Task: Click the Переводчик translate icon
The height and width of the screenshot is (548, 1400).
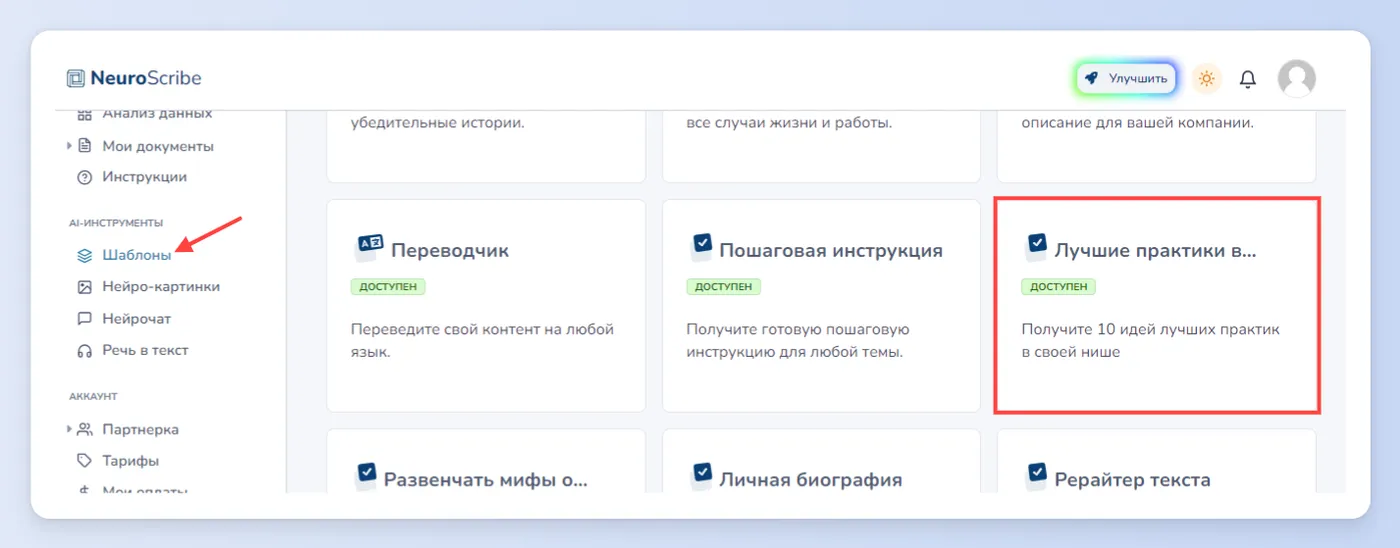Action: point(369,247)
